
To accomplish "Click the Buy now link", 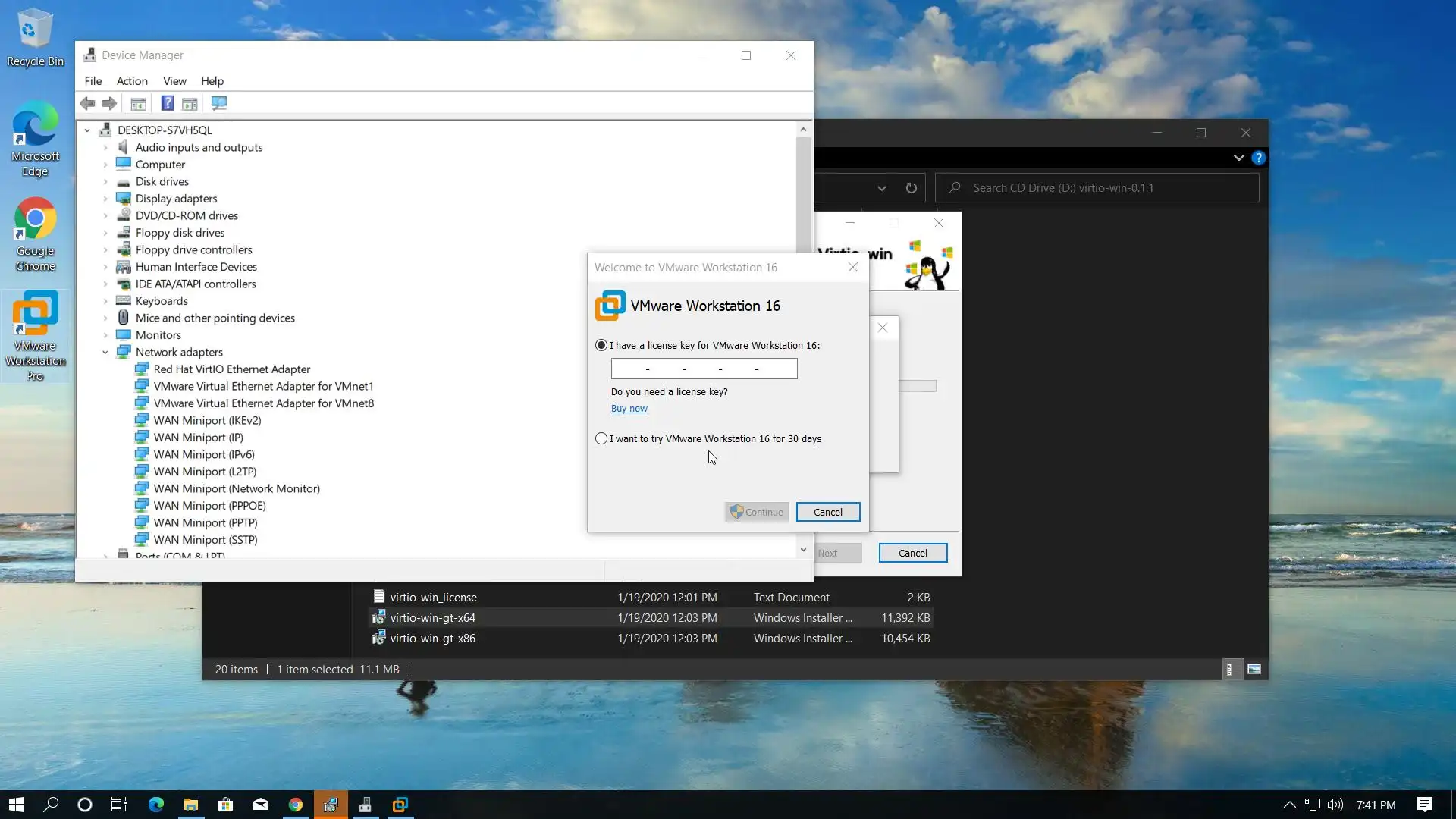I will 629,408.
